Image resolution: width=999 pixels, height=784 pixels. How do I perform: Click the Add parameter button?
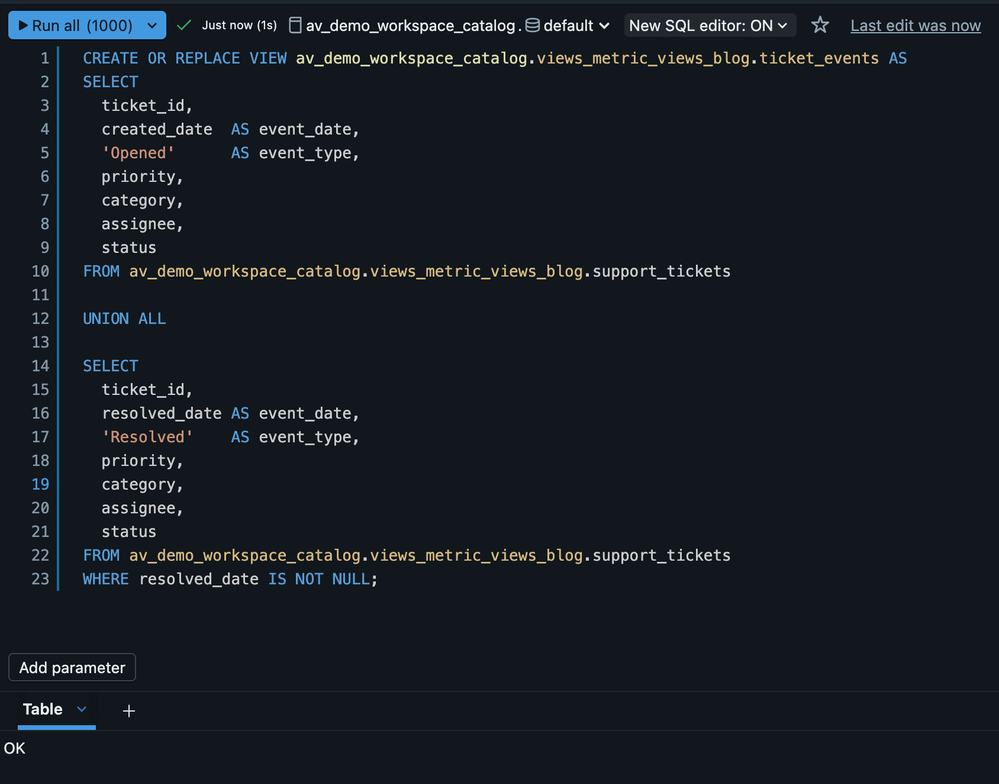72,667
